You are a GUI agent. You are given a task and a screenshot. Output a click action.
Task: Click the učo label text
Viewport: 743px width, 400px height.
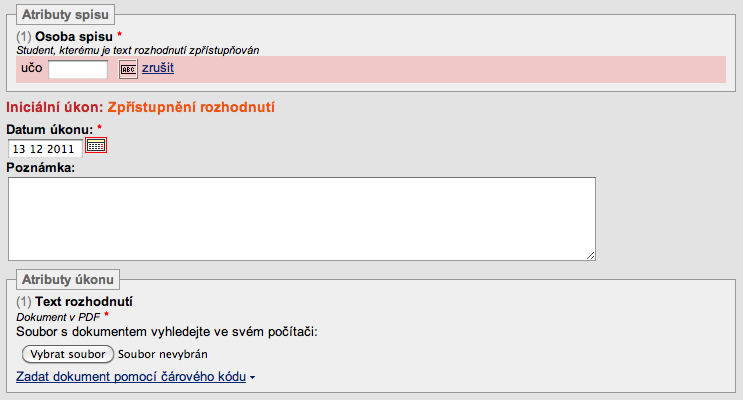point(32,68)
